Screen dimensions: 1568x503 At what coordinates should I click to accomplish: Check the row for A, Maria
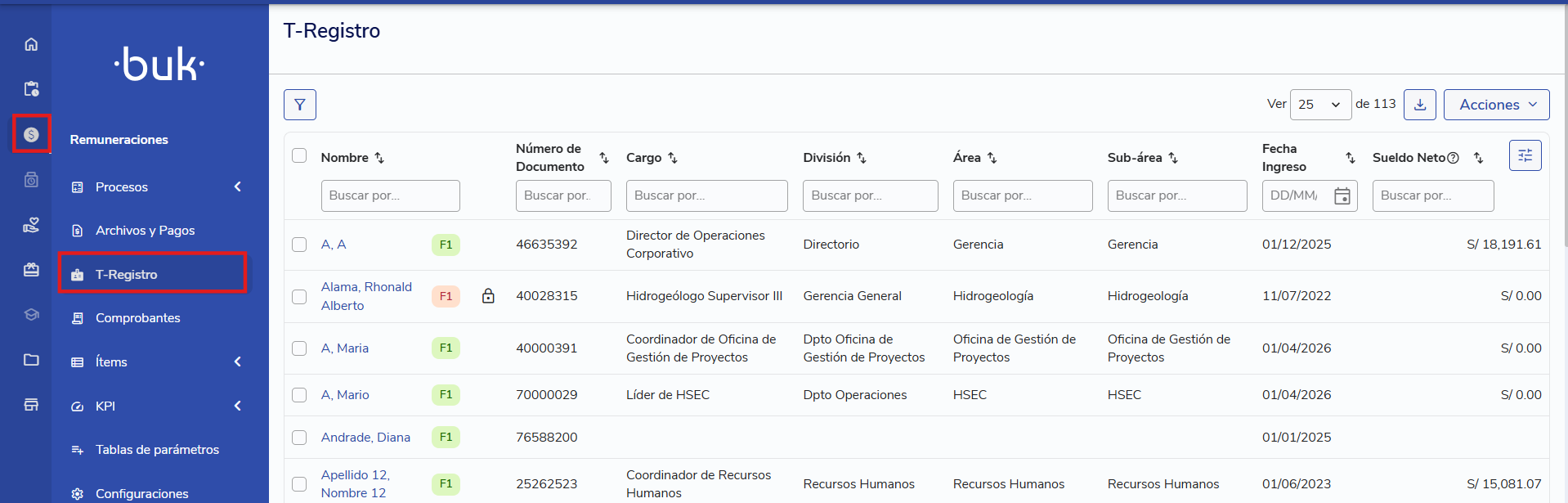[x=299, y=348]
